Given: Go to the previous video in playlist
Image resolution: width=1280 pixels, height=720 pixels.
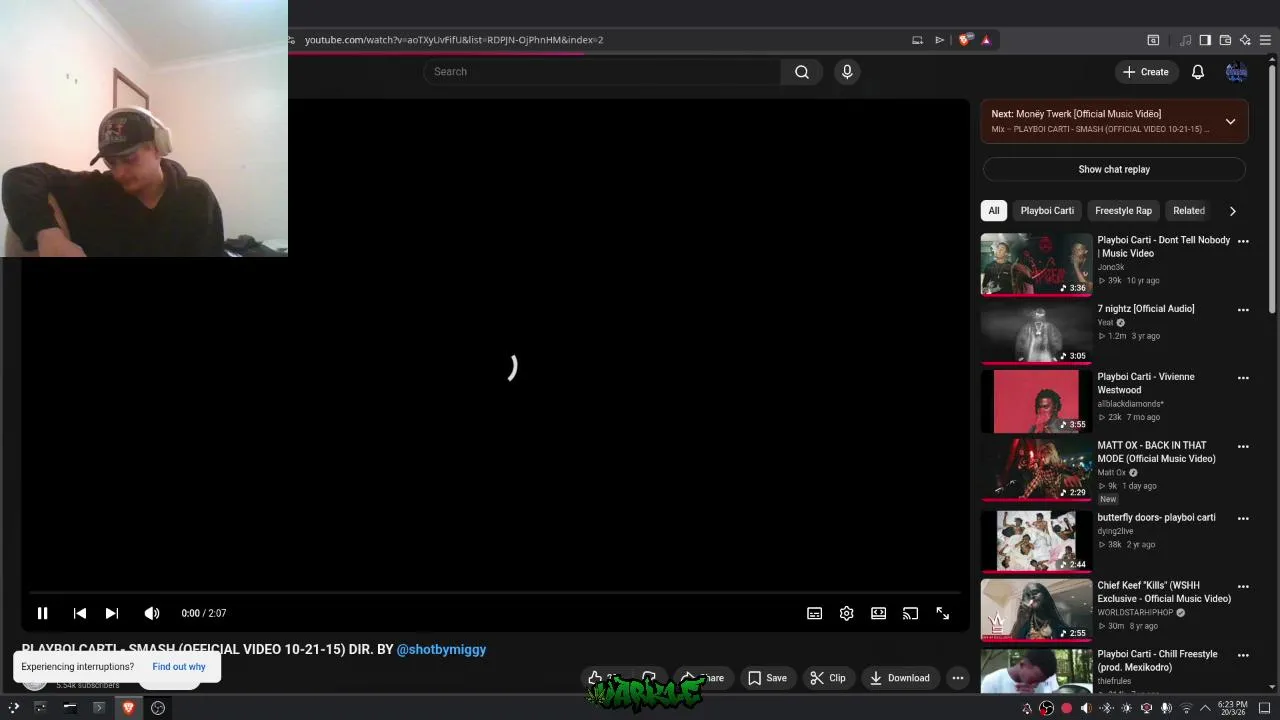Looking at the screenshot, I should 80,613.
